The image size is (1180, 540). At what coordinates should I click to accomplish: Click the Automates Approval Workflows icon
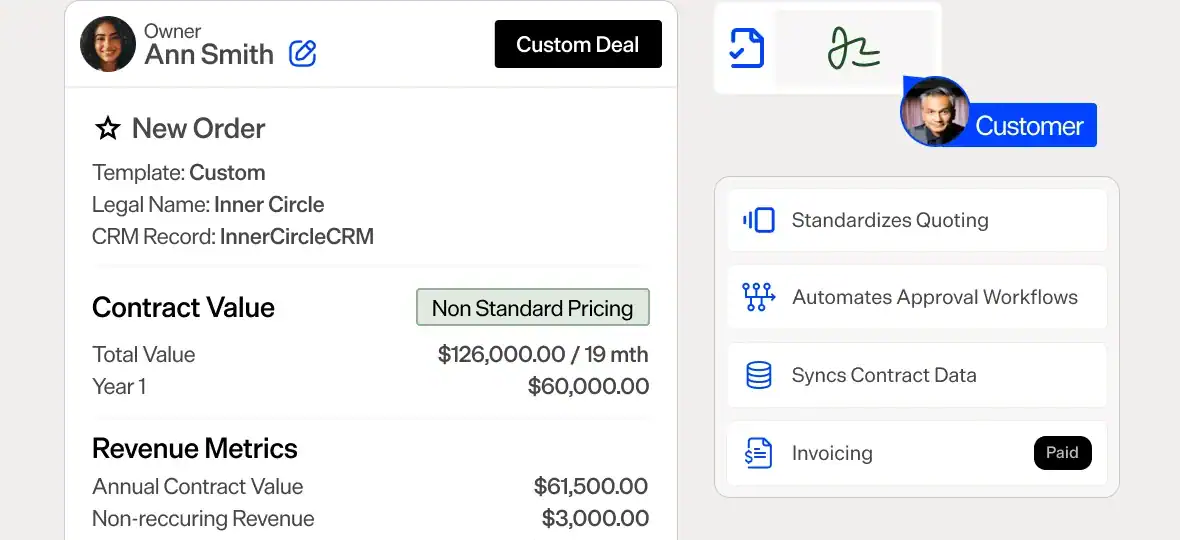pos(759,297)
